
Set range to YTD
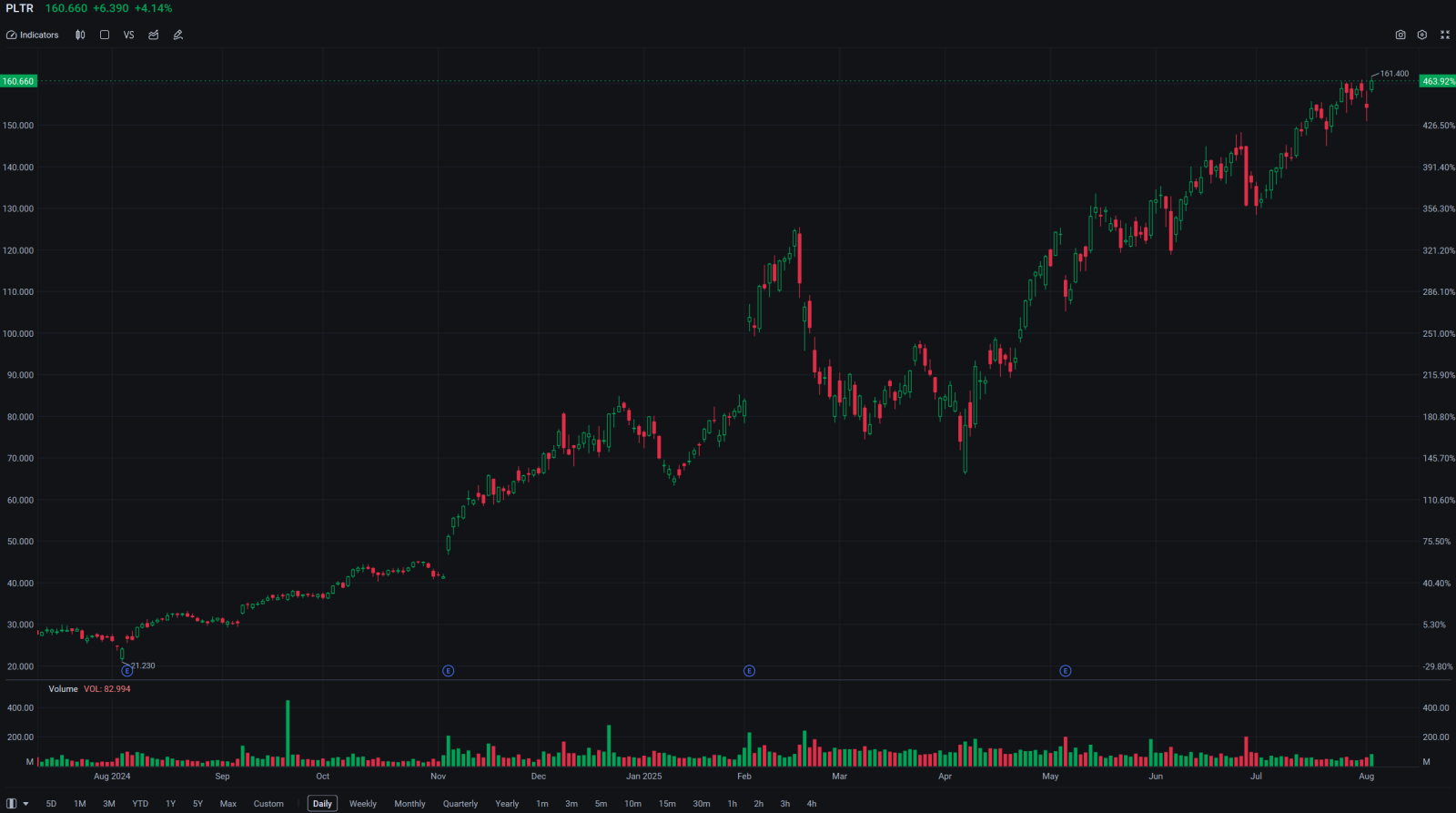pos(140,804)
